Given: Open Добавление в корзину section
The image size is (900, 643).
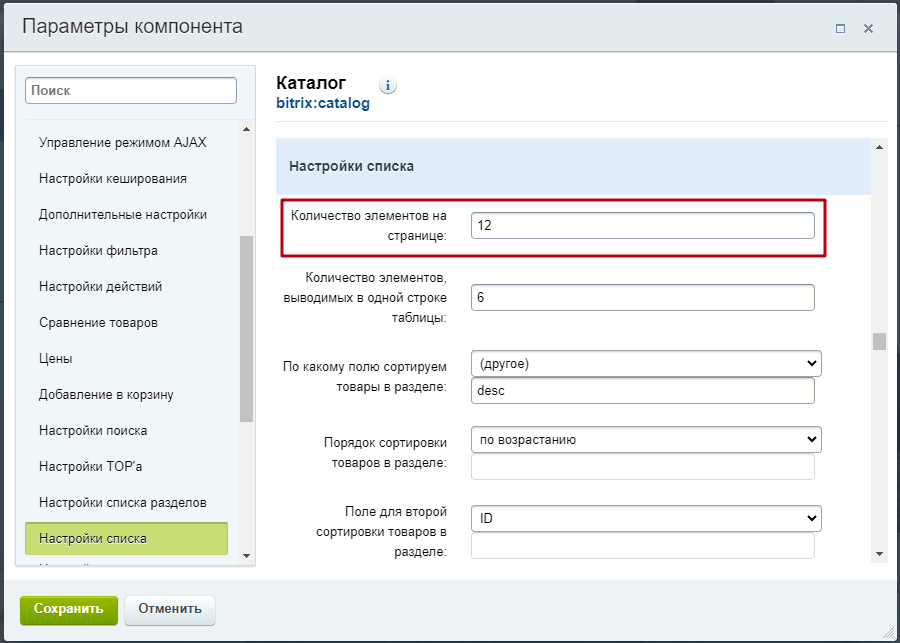Looking at the screenshot, I should point(106,395).
